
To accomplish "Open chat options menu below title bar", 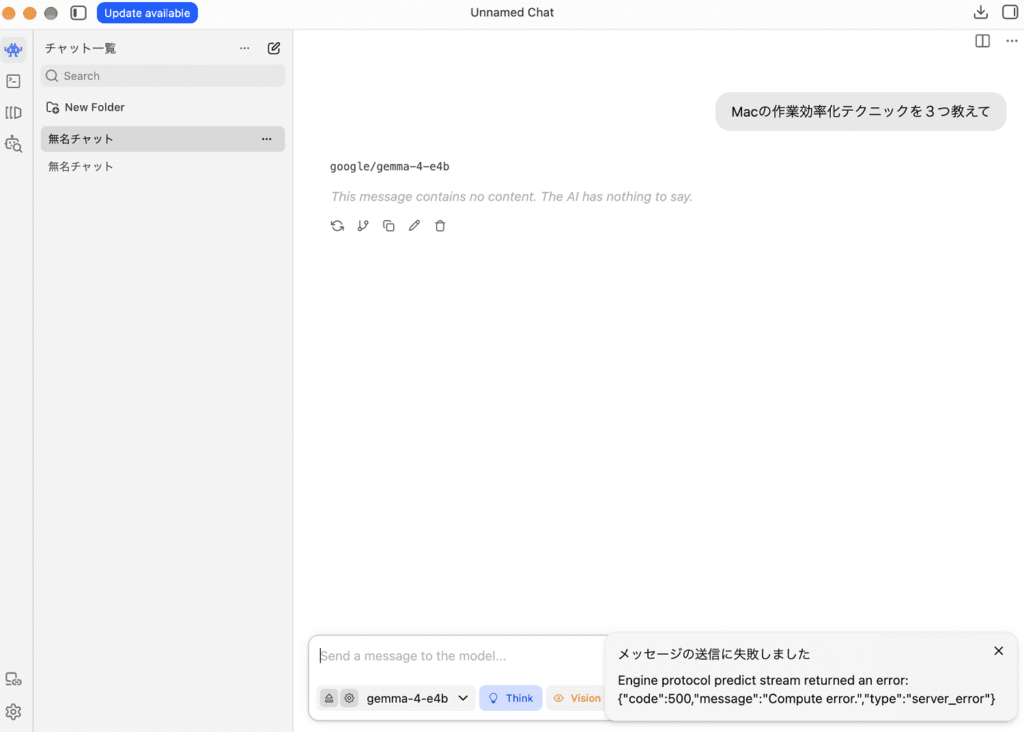I will tap(1012, 41).
